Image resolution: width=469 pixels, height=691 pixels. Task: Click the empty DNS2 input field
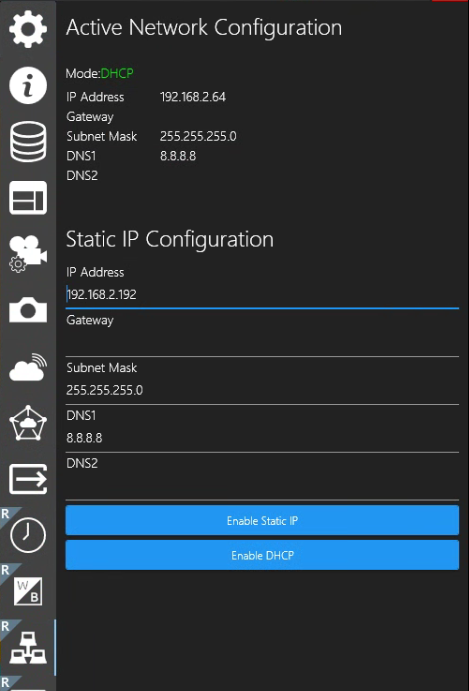[262, 487]
